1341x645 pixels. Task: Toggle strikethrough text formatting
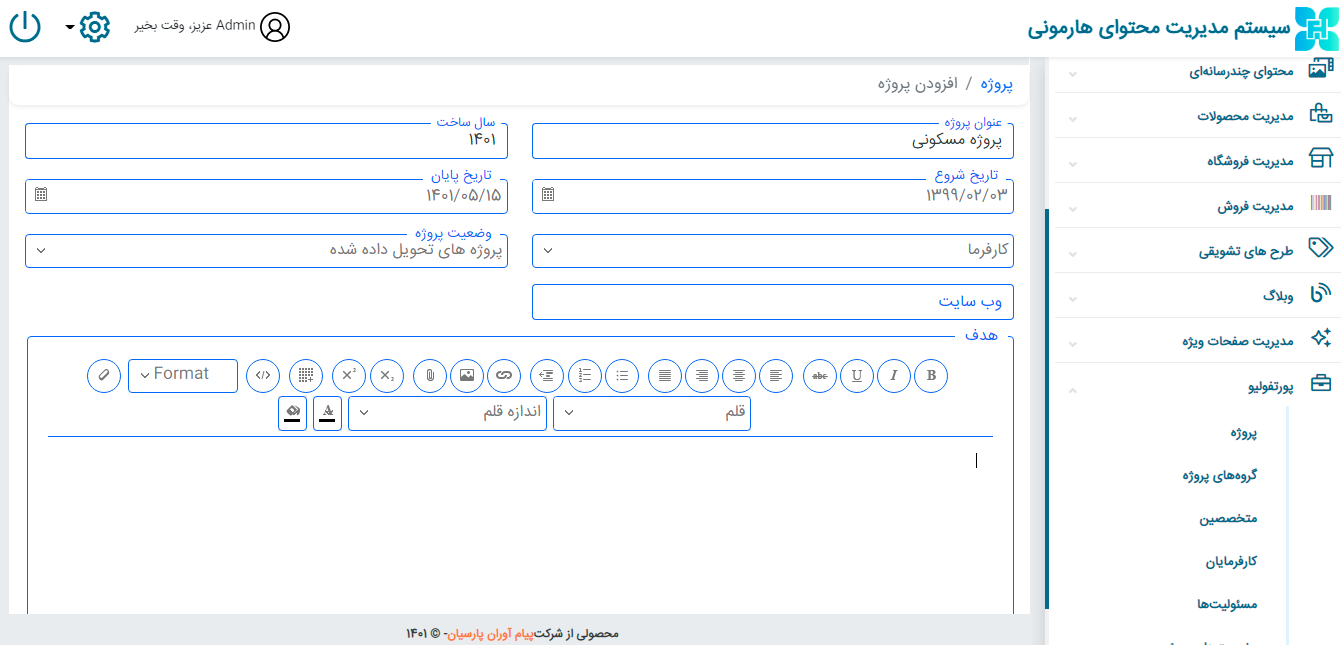[820, 375]
